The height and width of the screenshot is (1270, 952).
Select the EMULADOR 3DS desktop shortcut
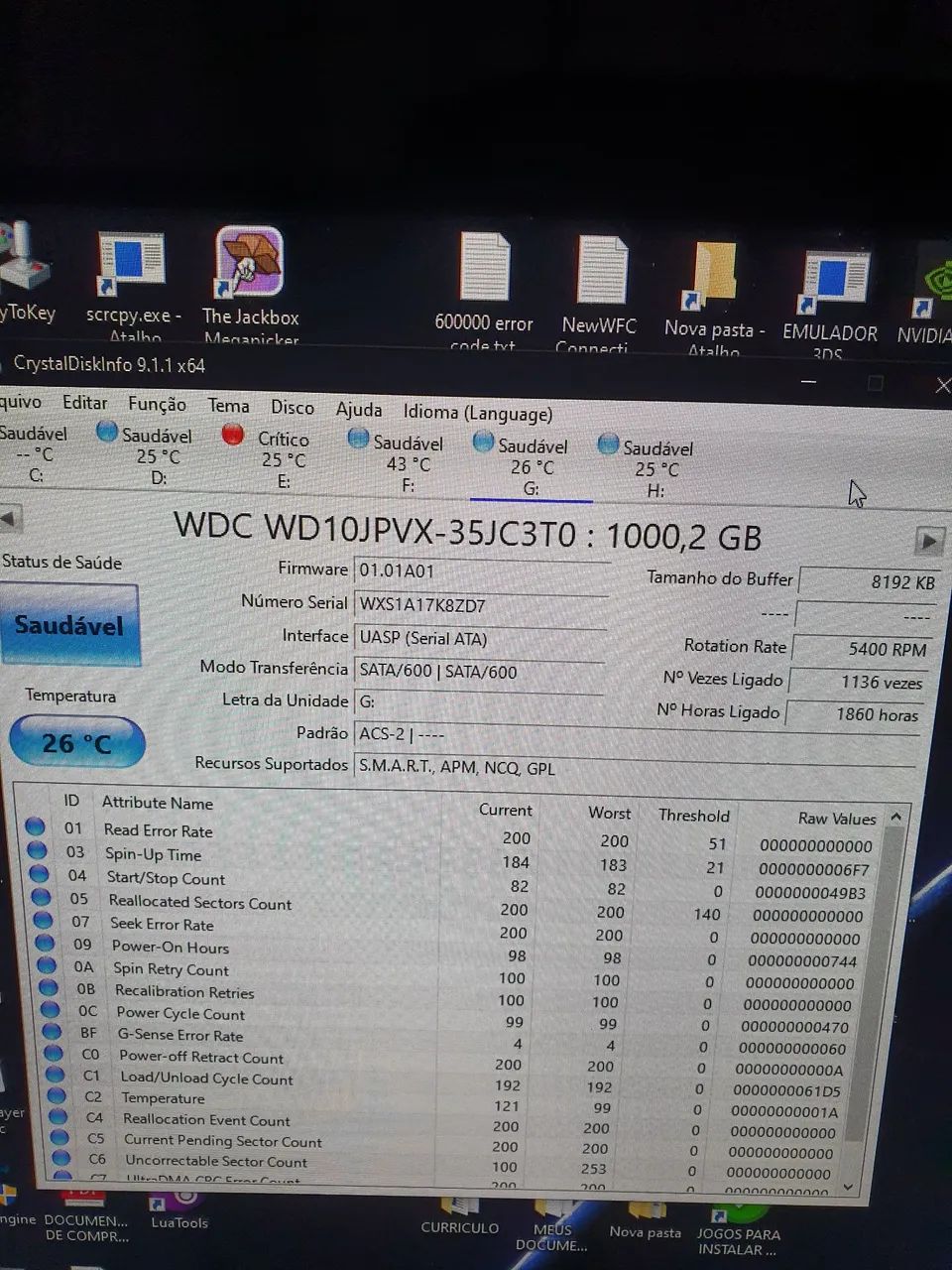click(x=830, y=305)
